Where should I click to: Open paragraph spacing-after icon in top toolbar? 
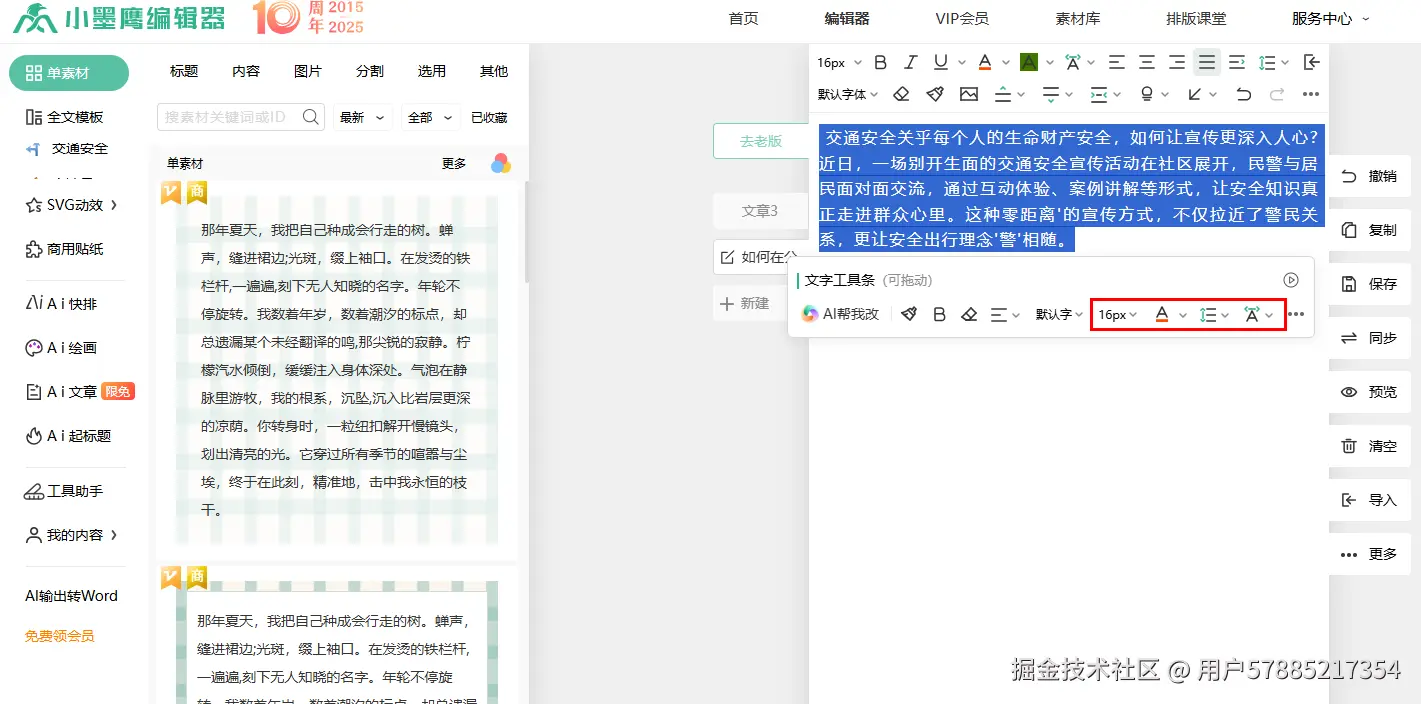(1051, 94)
